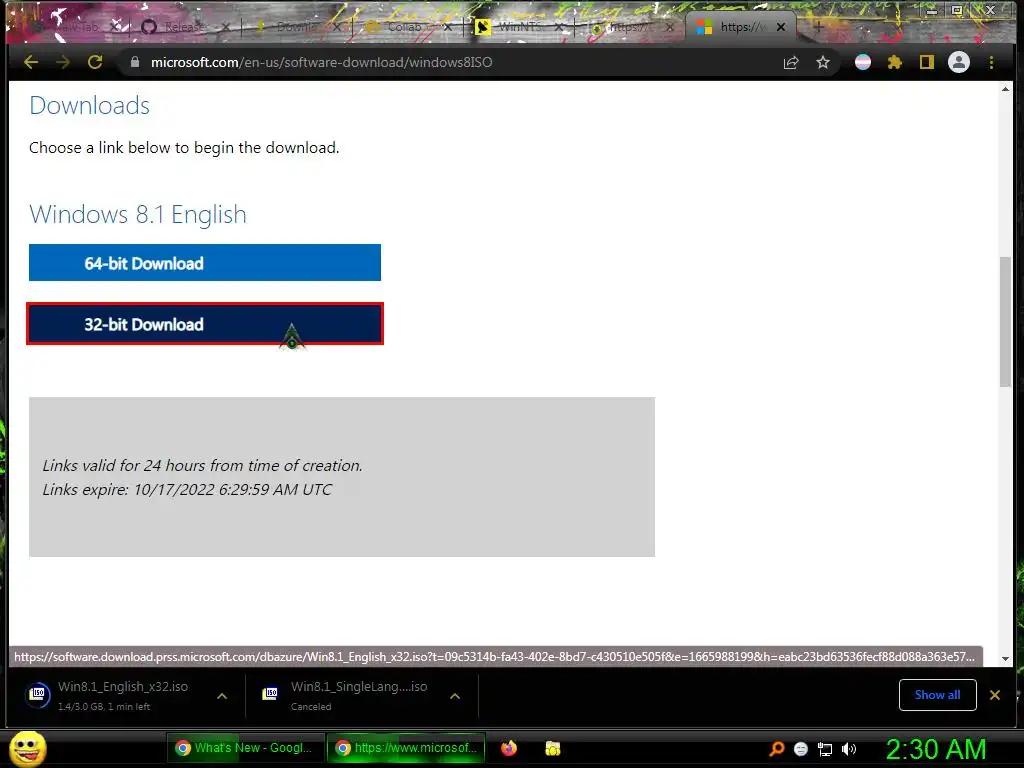The image size is (1024, 768).
Task: Click Show all downloads
Action: [x=937, y=695]
